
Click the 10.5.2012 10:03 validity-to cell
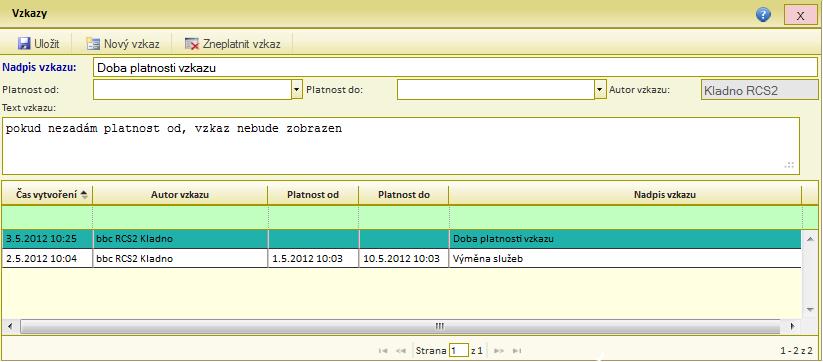[404, 259]
